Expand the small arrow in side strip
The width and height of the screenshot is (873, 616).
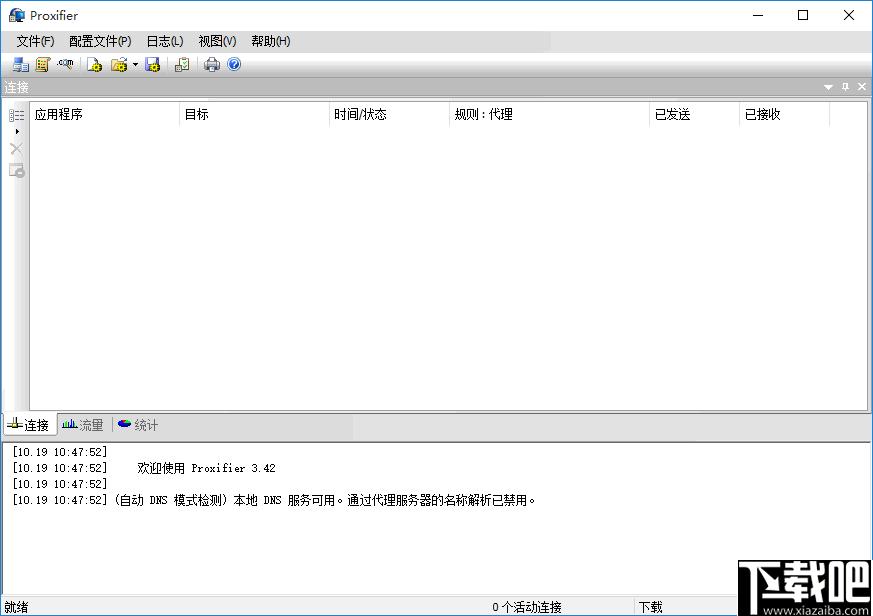[17, 131]
